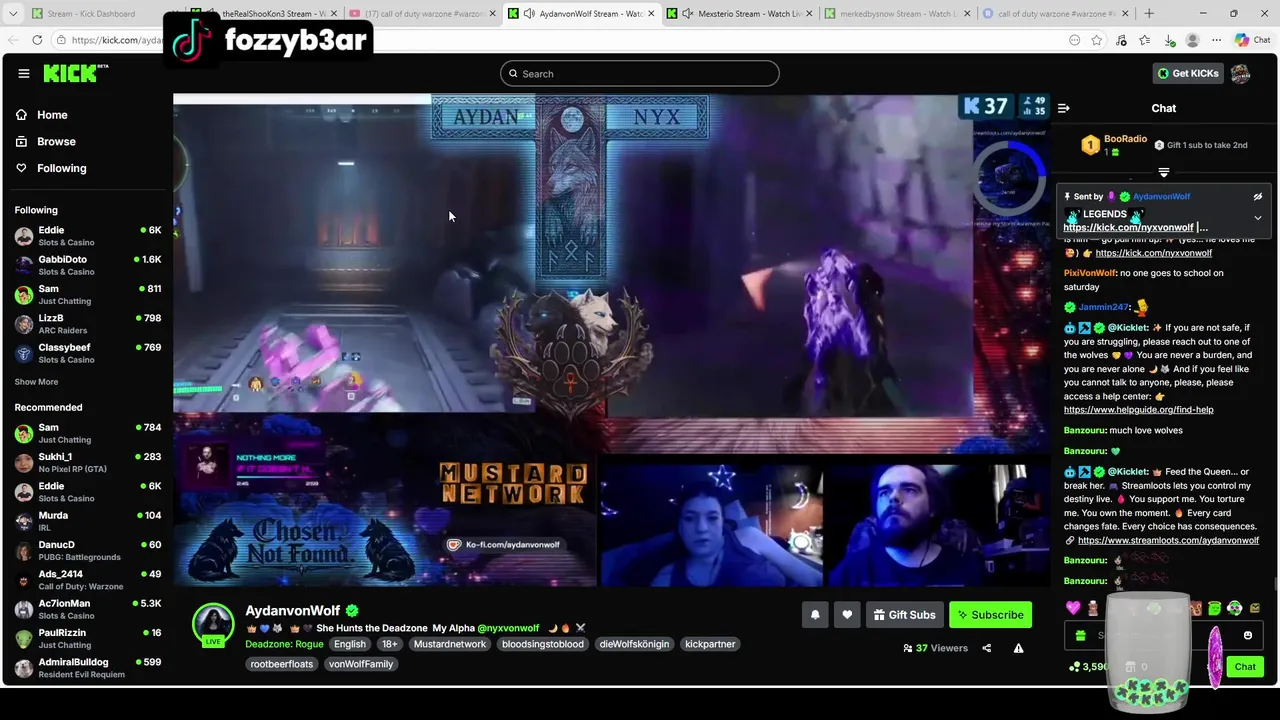The image size is (1280, 720).
Task: Send message with Chat button
Action: 1245,667
